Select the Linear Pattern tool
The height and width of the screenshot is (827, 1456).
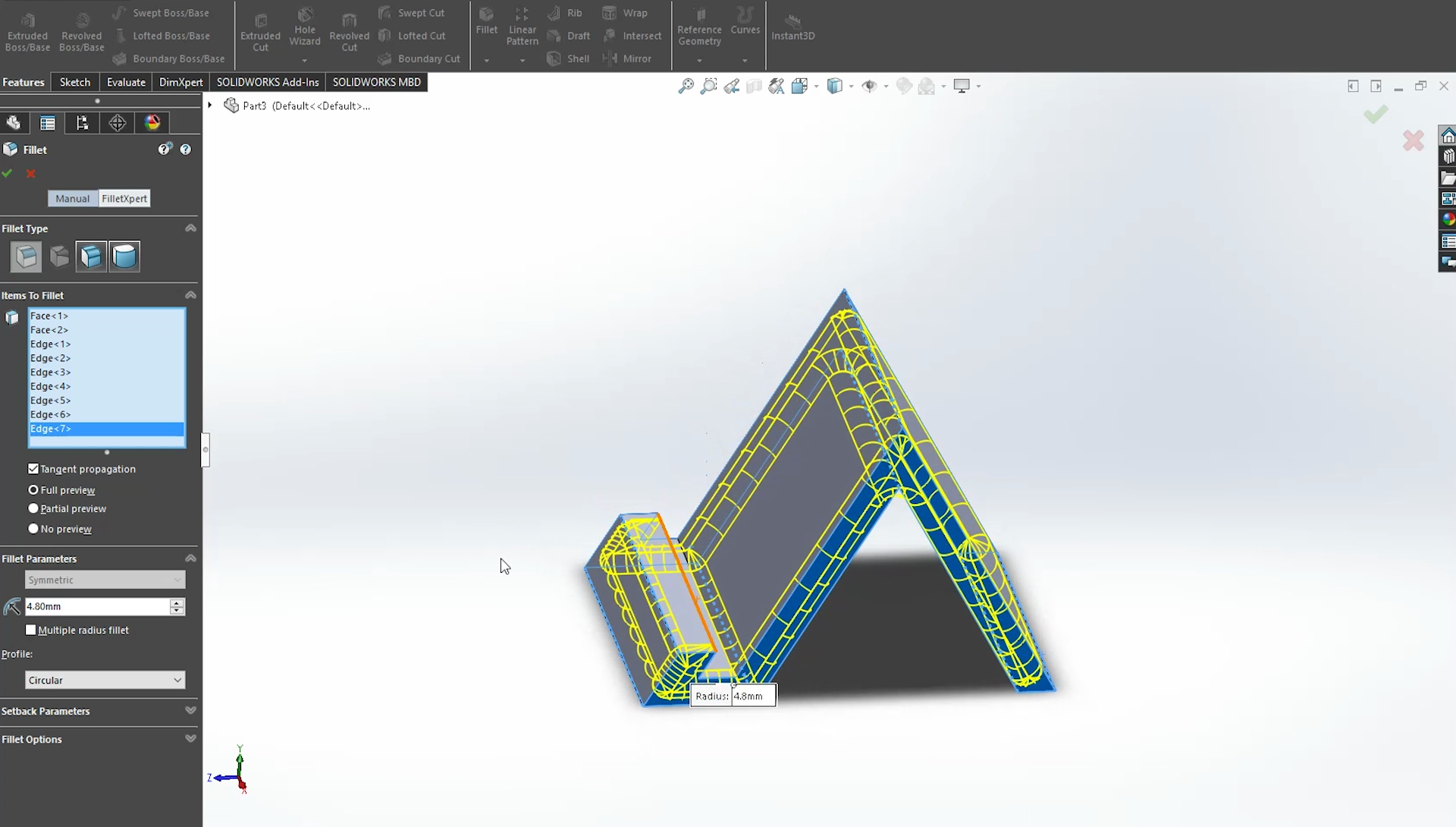pyautogui.click(x=522, y=27)
